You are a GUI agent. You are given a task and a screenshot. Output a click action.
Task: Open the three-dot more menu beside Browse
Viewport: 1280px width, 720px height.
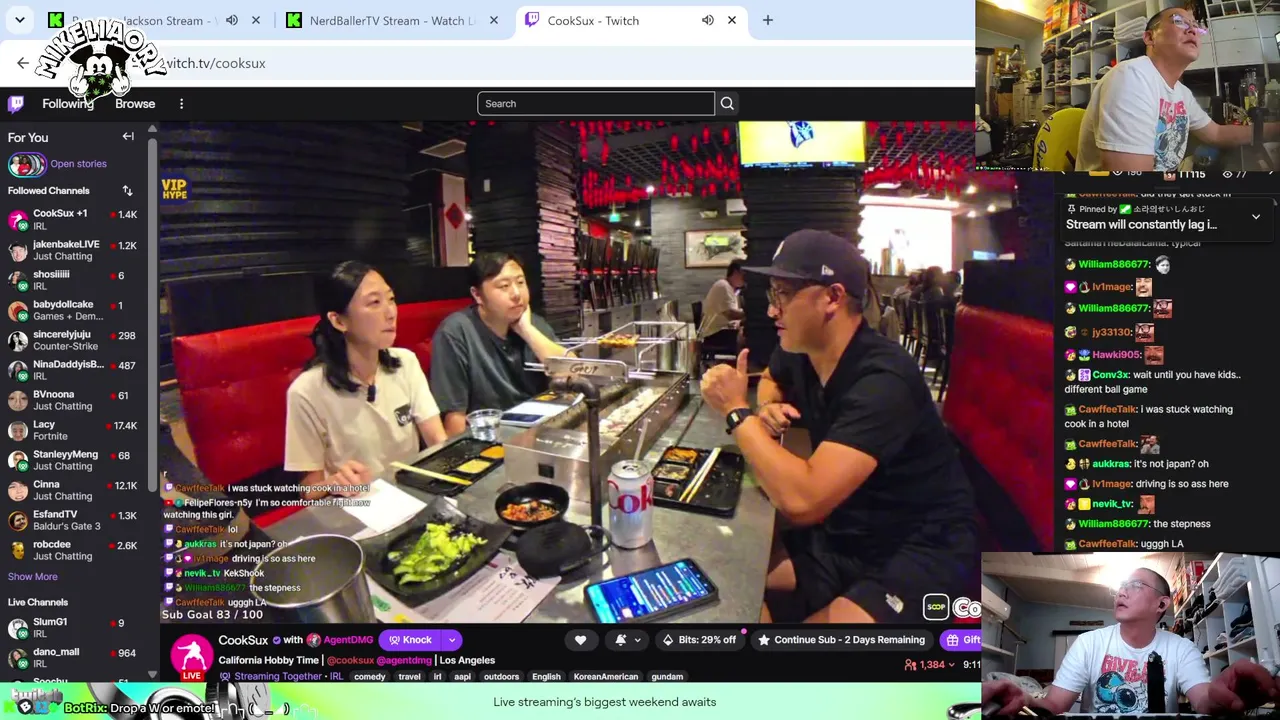pos(181,103)
